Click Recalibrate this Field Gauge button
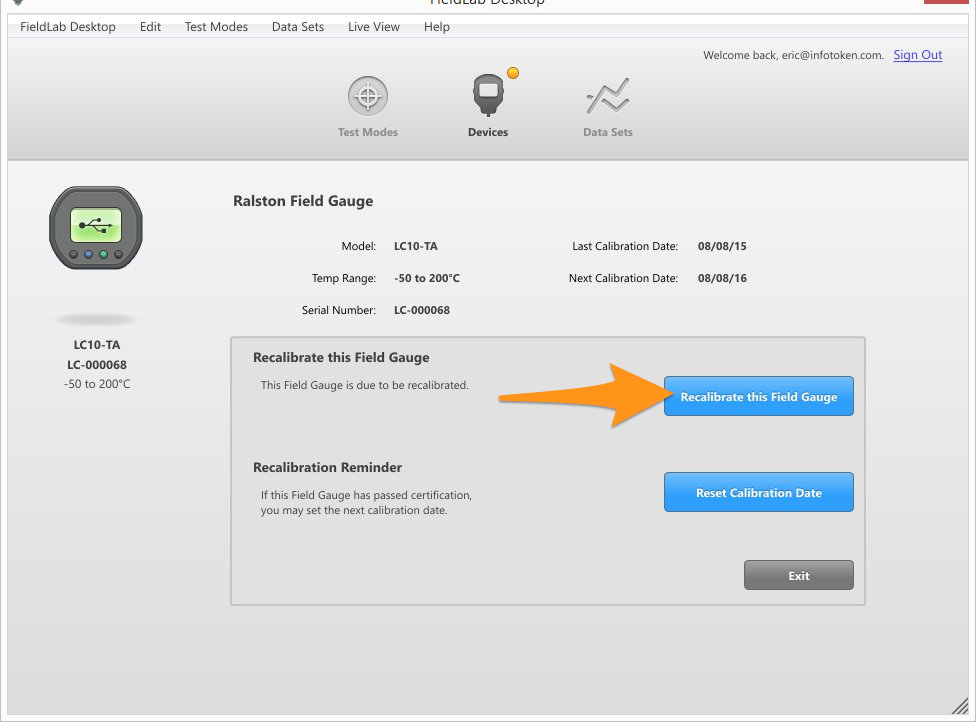 pos(759,396)
